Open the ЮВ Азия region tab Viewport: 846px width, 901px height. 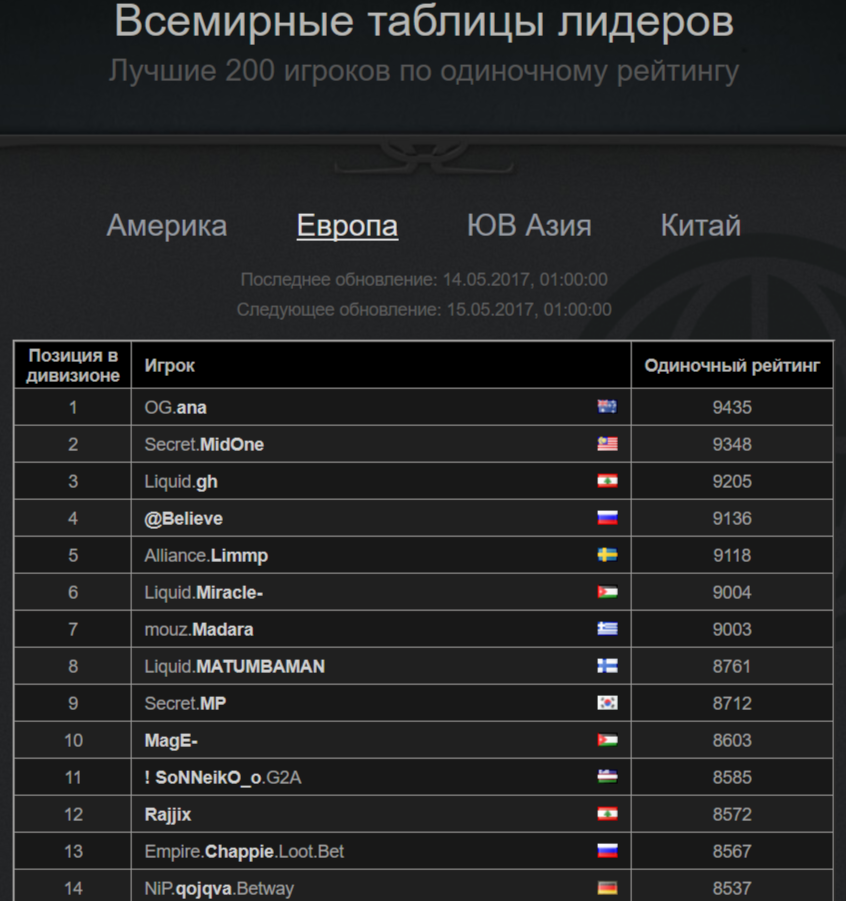click(529, 225)
